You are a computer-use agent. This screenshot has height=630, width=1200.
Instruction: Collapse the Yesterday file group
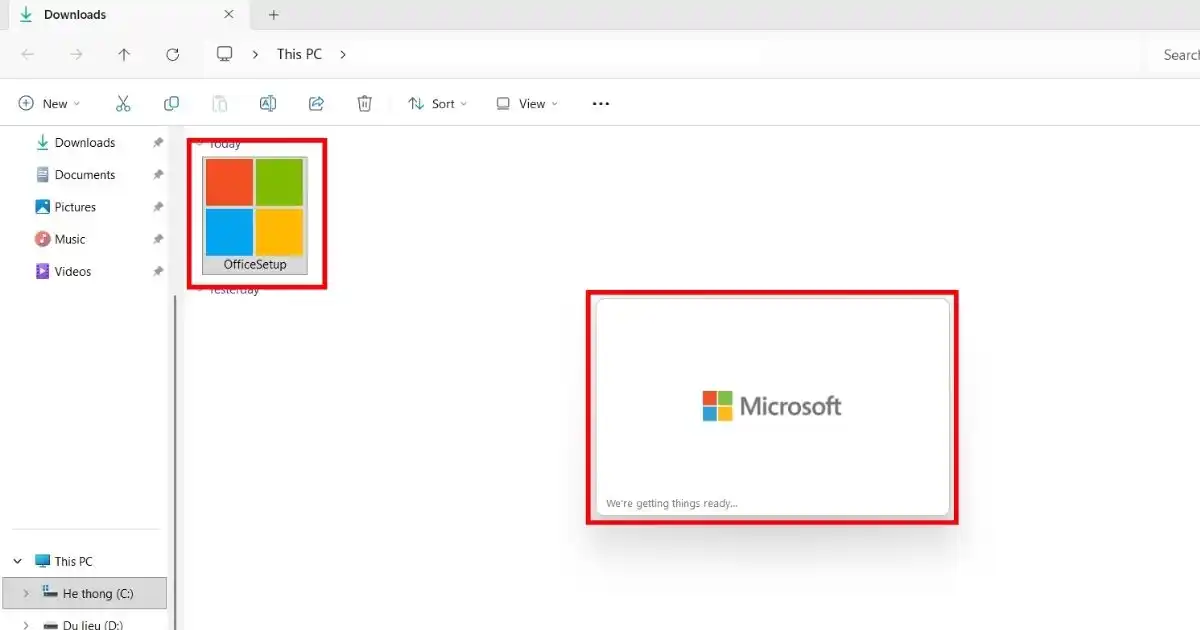click(x=200, y=290)
